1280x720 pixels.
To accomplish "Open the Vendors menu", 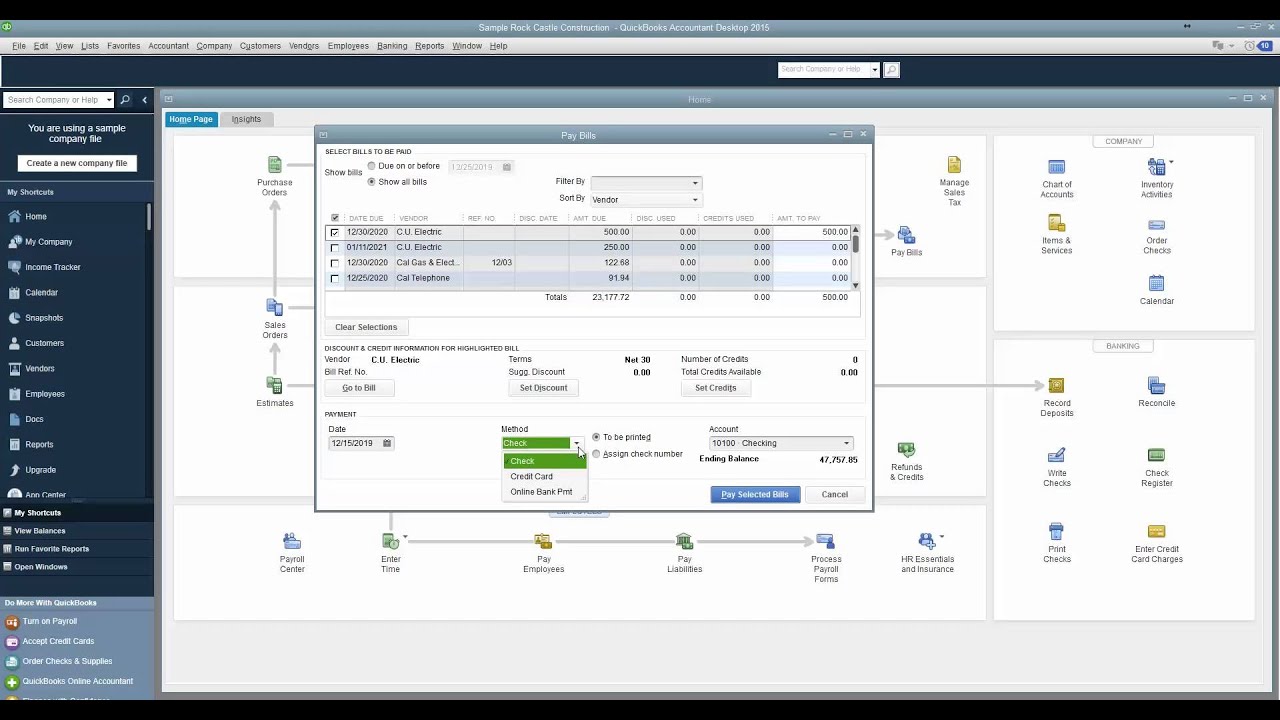I will [304, 46].
